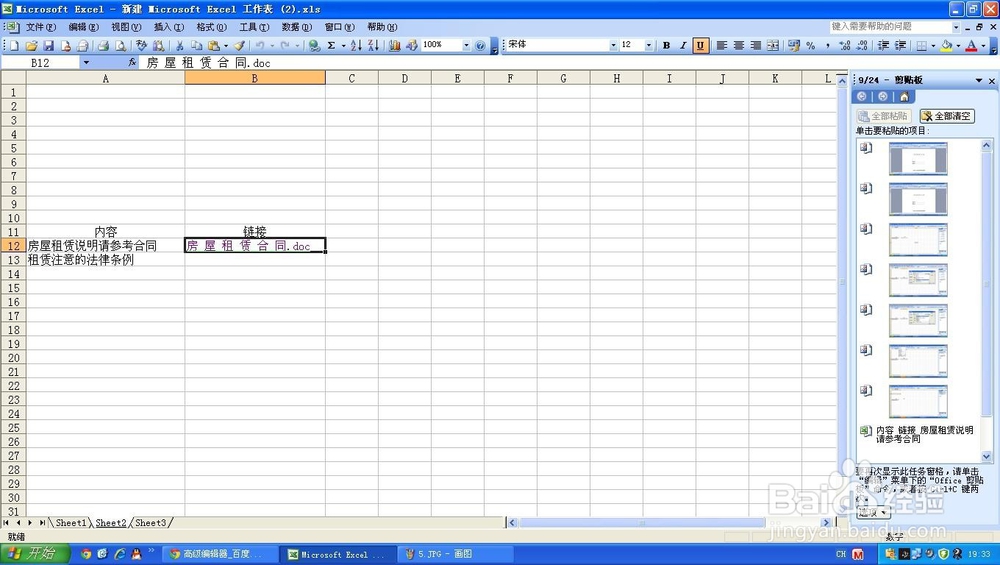Sort ascending with the A-Z icon

(356, 45)
